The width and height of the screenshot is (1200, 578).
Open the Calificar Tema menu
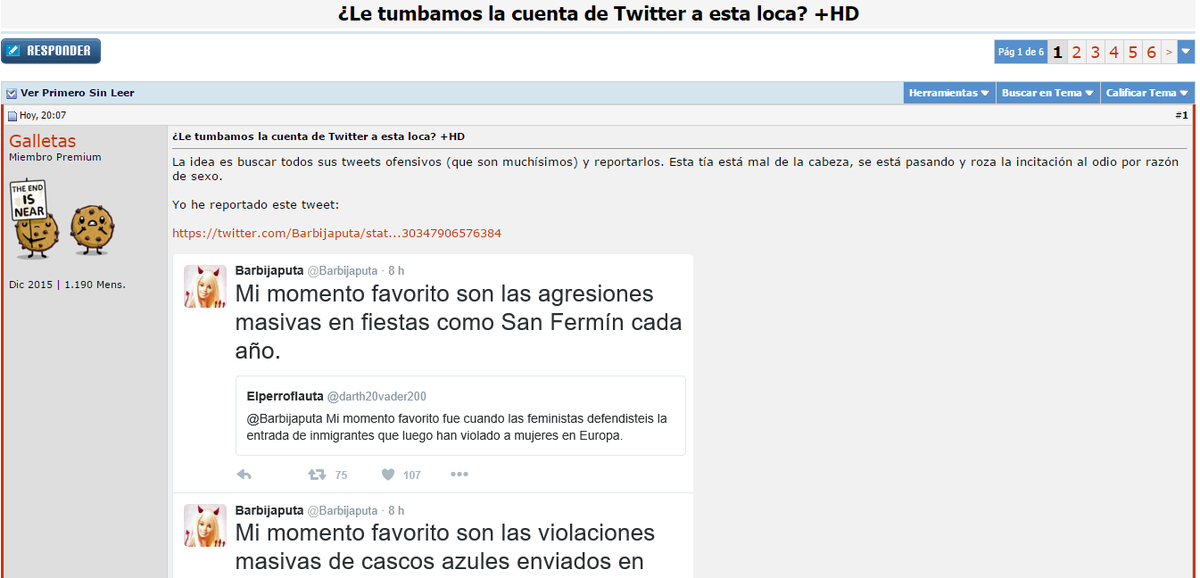point(1147,91)
